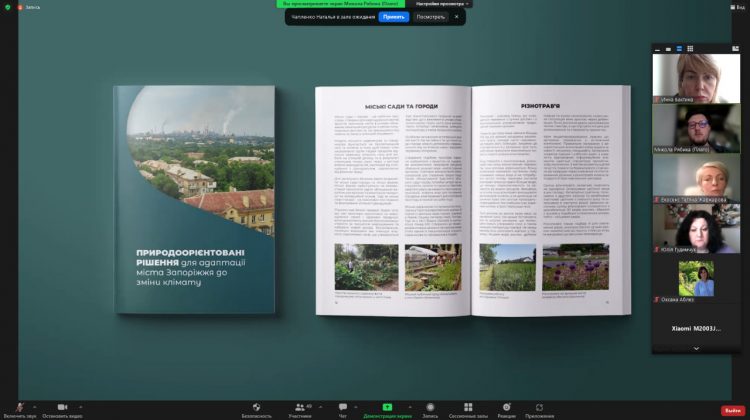Expand video options arrow beside camera
750x420 pixels.
pos(81,404)
